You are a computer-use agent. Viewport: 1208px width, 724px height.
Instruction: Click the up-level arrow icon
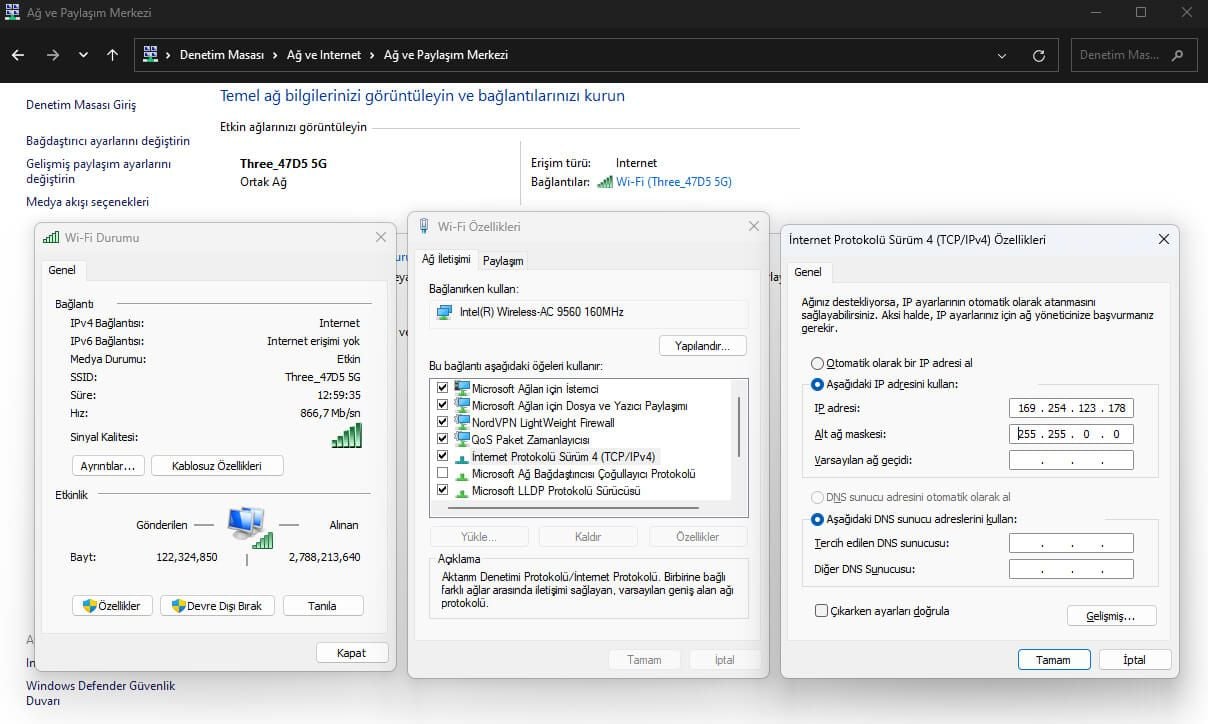point(112,55)
